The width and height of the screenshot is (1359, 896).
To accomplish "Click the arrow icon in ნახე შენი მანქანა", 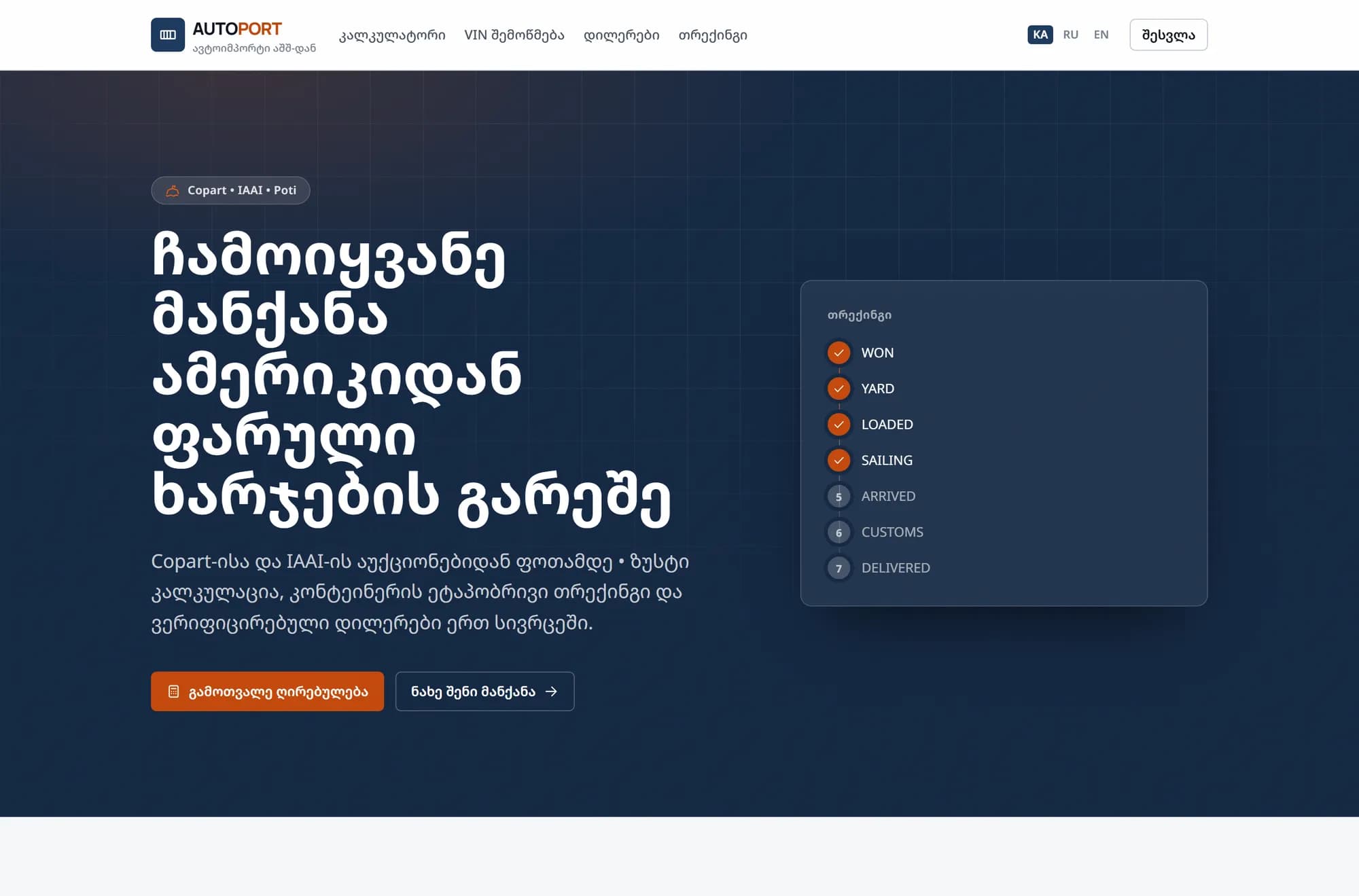I will pyautogui.click(x=551, y=692).
